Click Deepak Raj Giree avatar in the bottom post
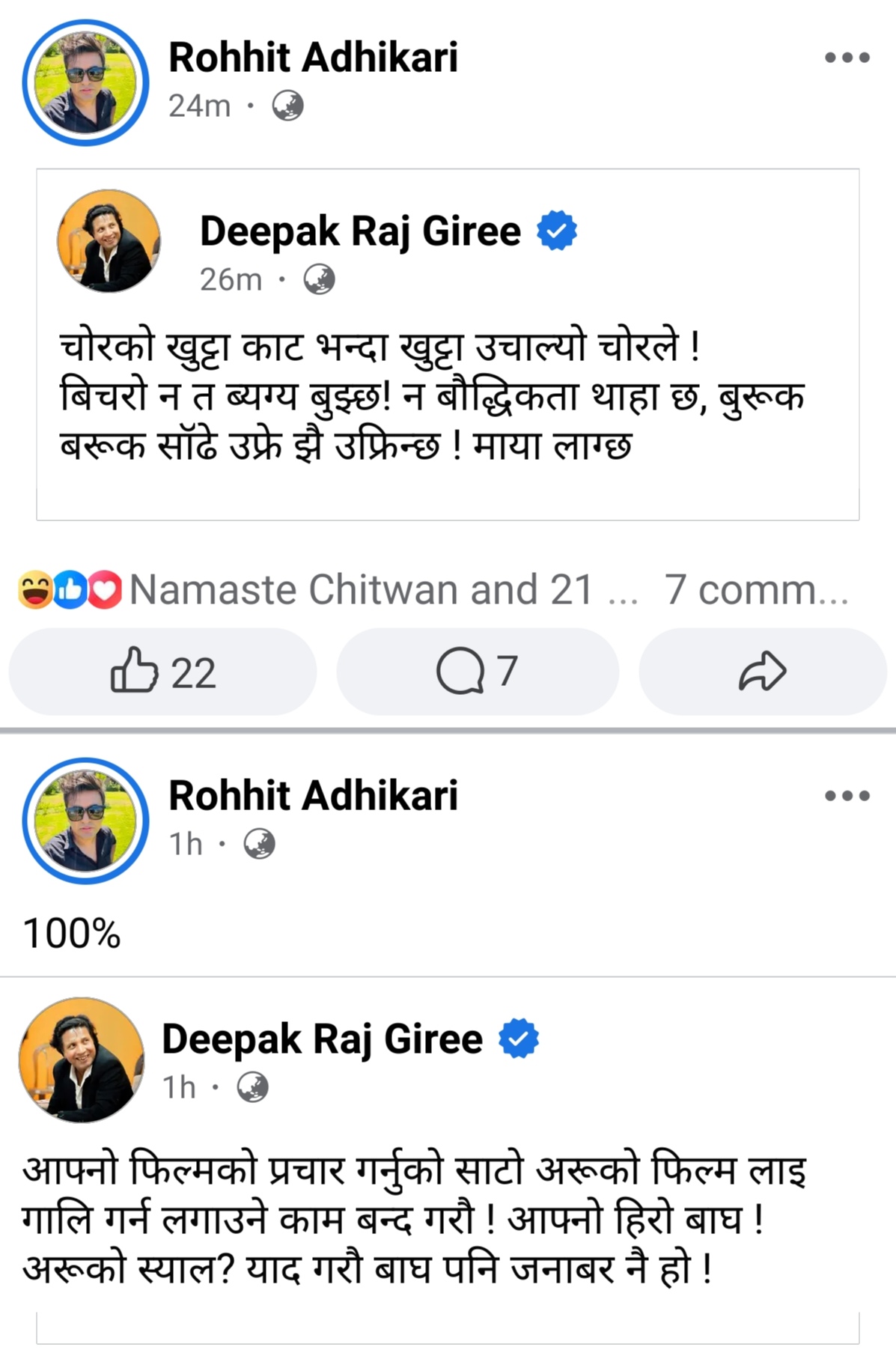The image size is (896, 1356). pos(82,1060)
